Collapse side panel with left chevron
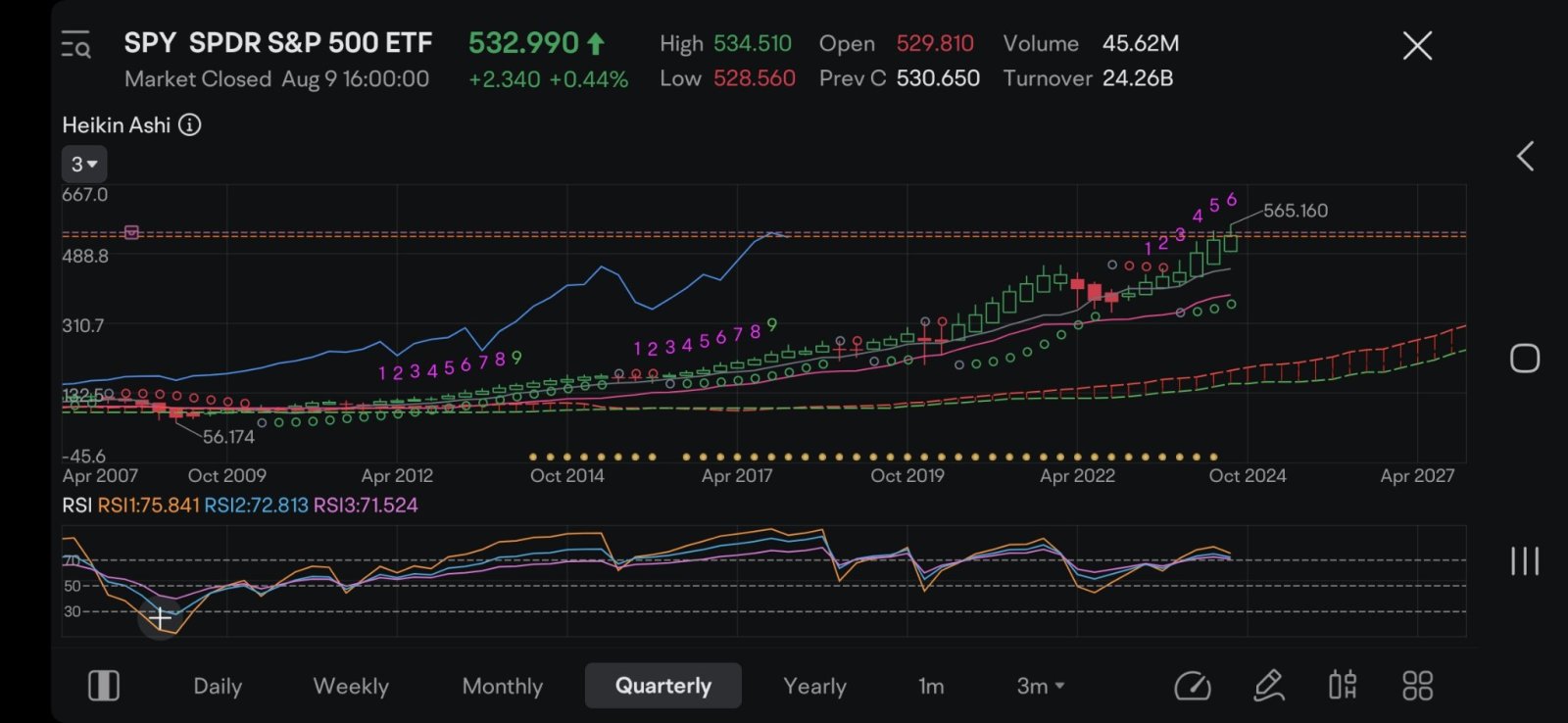1568x723 pixels. 1525,156
